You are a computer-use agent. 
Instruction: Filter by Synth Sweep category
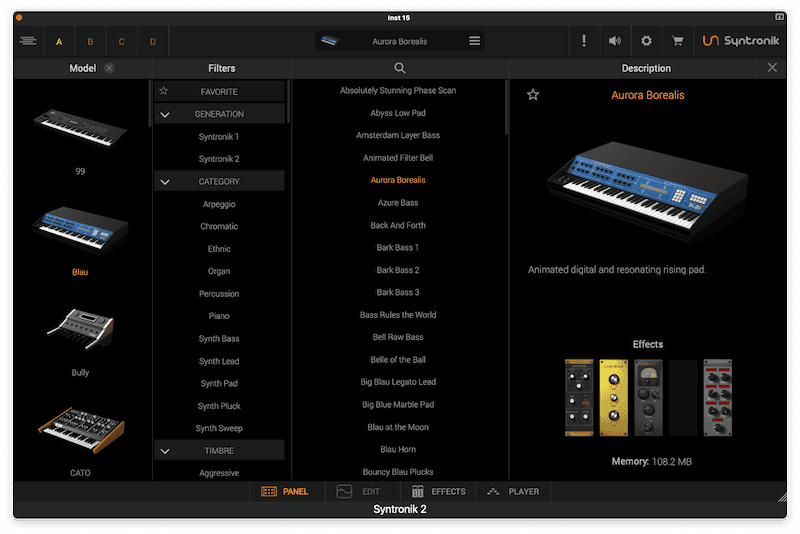(219, 428)
